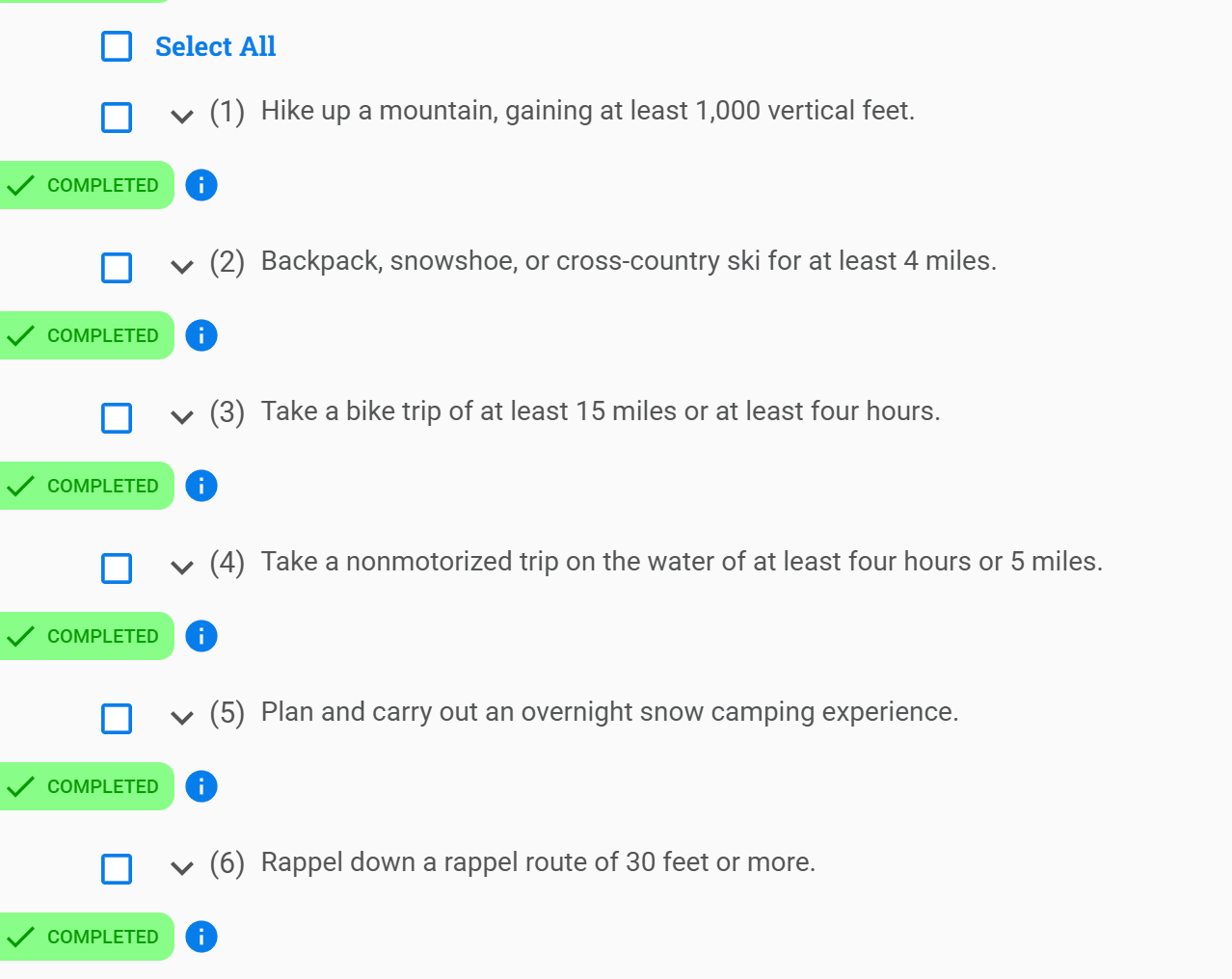This screenshot has width=1232, height=979.
Task: Click COMPLETED badge under the rappel requirement
Action: 87,937
